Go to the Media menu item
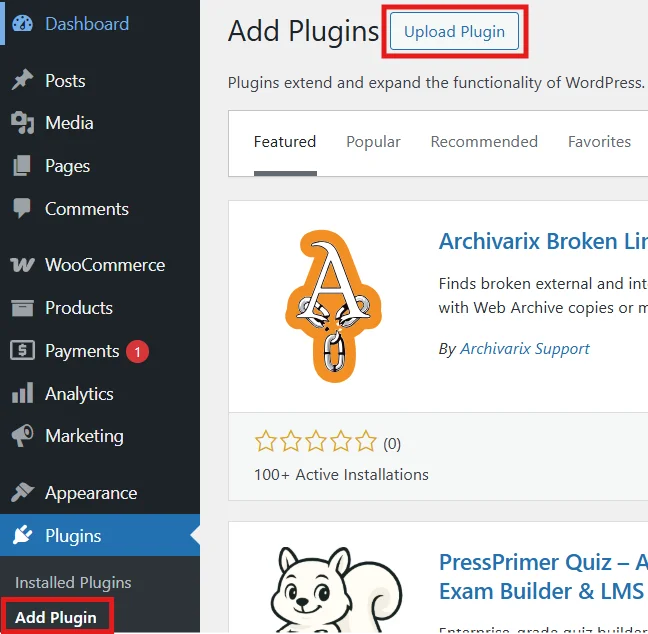648x634 pixels. [100, 123]
